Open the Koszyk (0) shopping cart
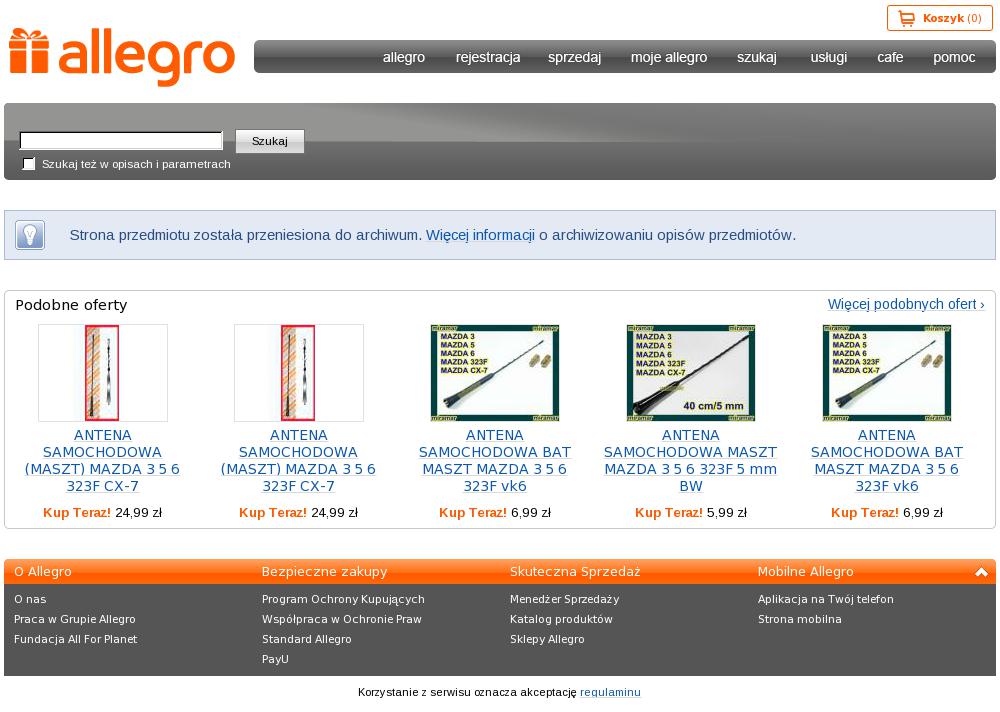The image size is (1000, 712). tap(939, 19)
